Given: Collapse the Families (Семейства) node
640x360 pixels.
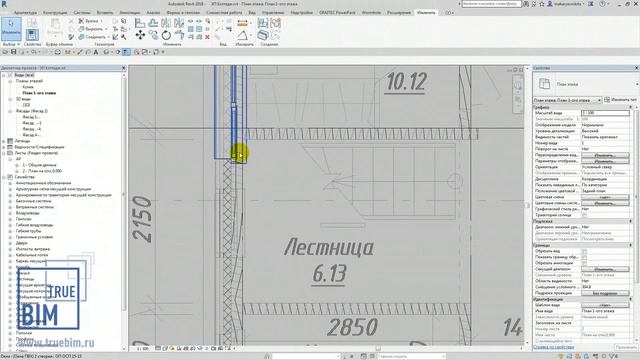Looking at the screenshot, I should click(x=4, y=177).
